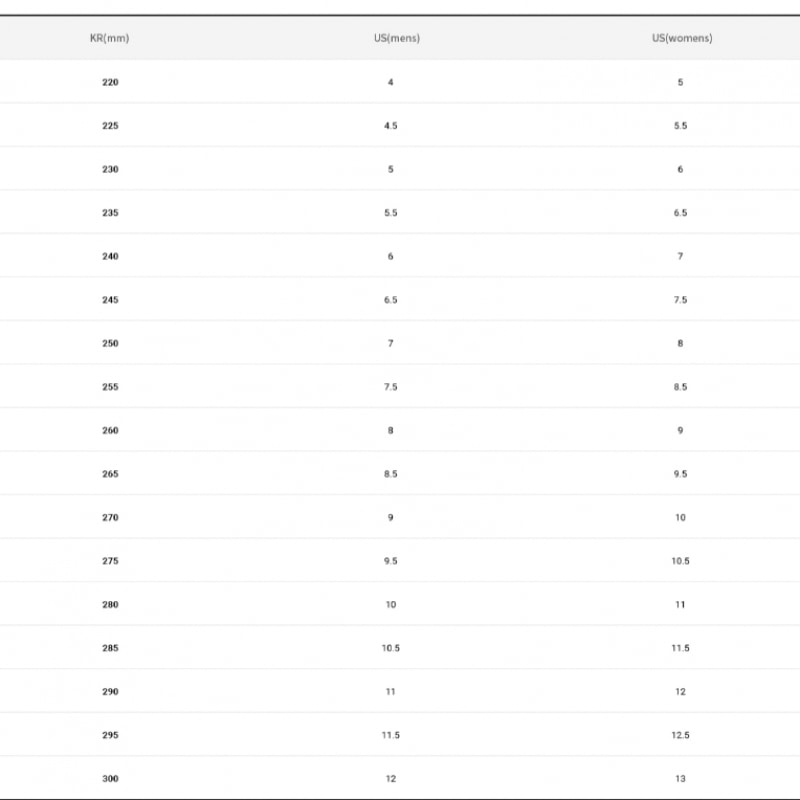Select the 225 KR size cell
This screenshot has width=800, height=800.
pyautogui.click(x=110, y=126)
